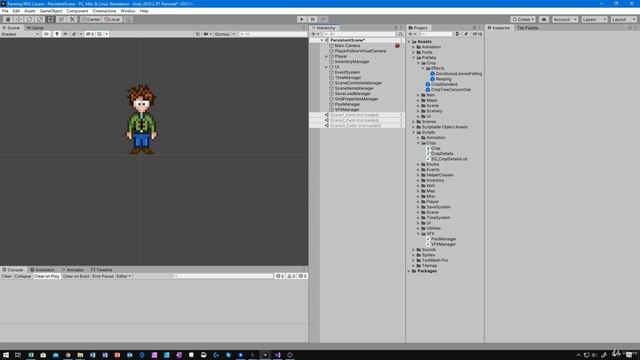Click the Project search-by-label icon
Viewport: 640px width, 360px height.
click(x=466, y=34)
